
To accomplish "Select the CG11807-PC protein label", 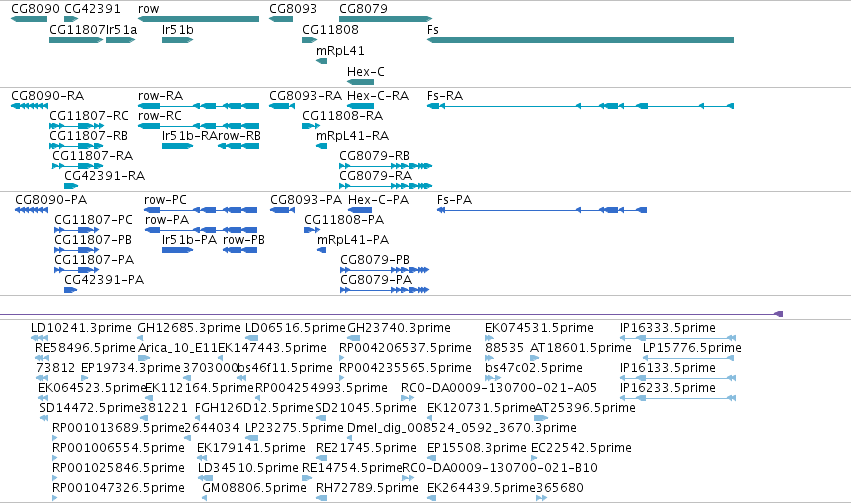I will pyautogui.click(x=93, y=220).
